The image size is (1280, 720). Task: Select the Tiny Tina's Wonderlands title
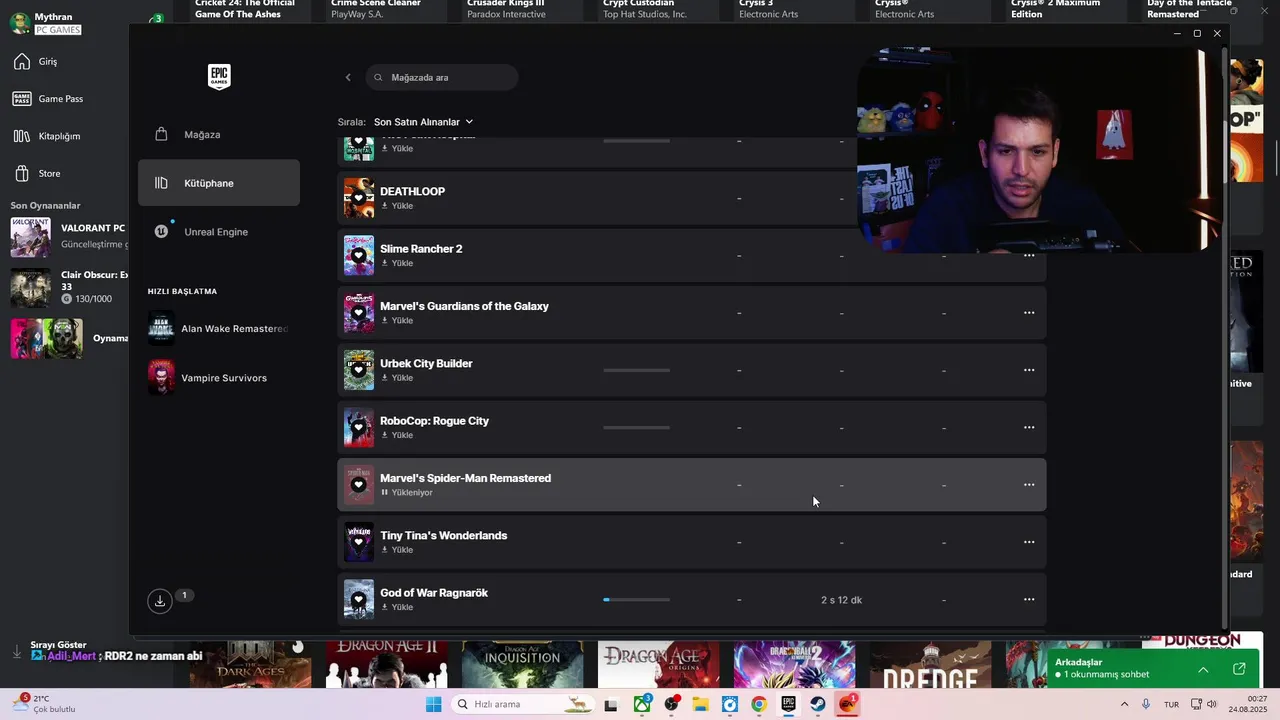coord(443,535)
